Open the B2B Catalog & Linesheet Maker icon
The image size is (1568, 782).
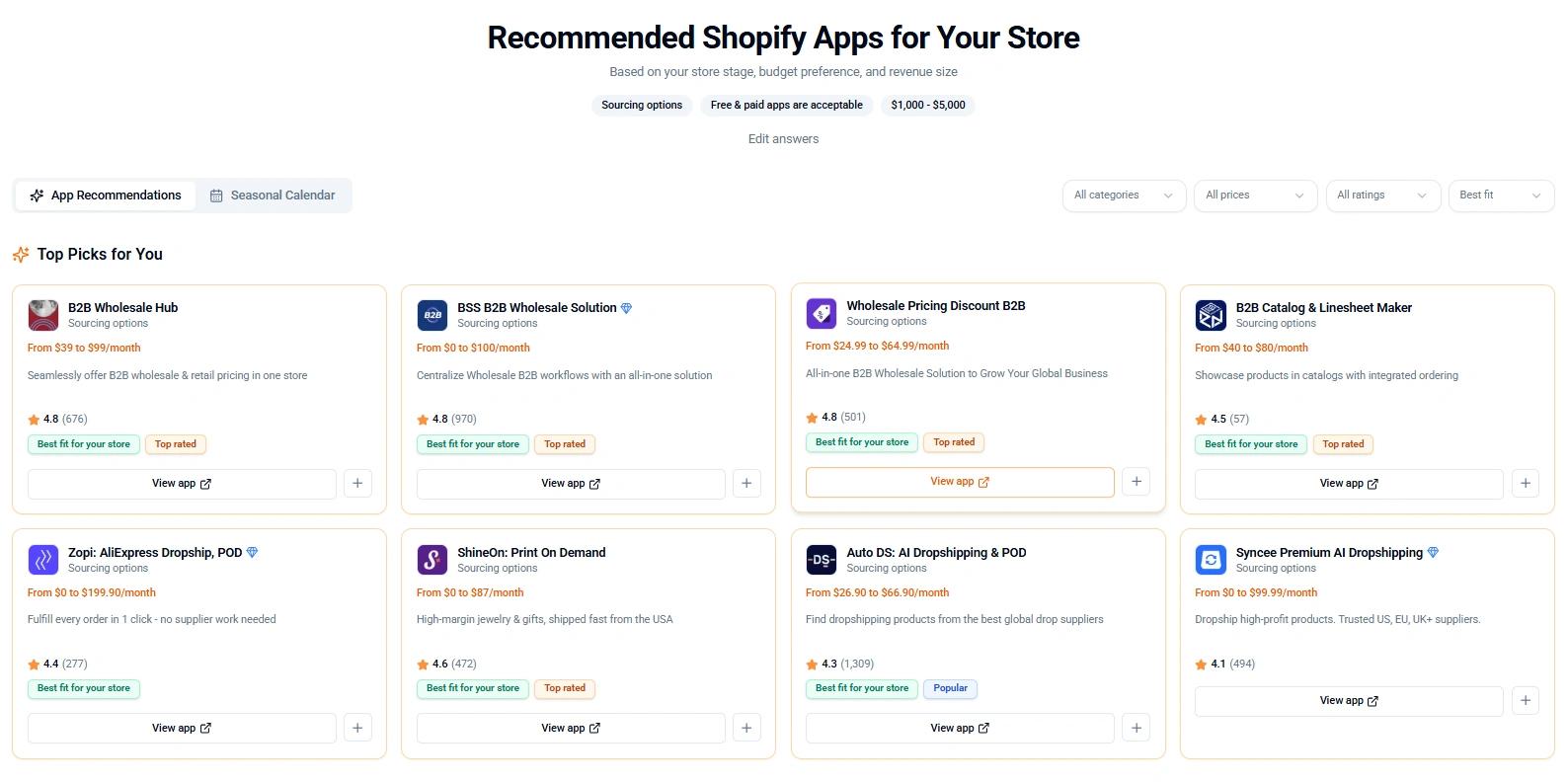point(1211,315)
